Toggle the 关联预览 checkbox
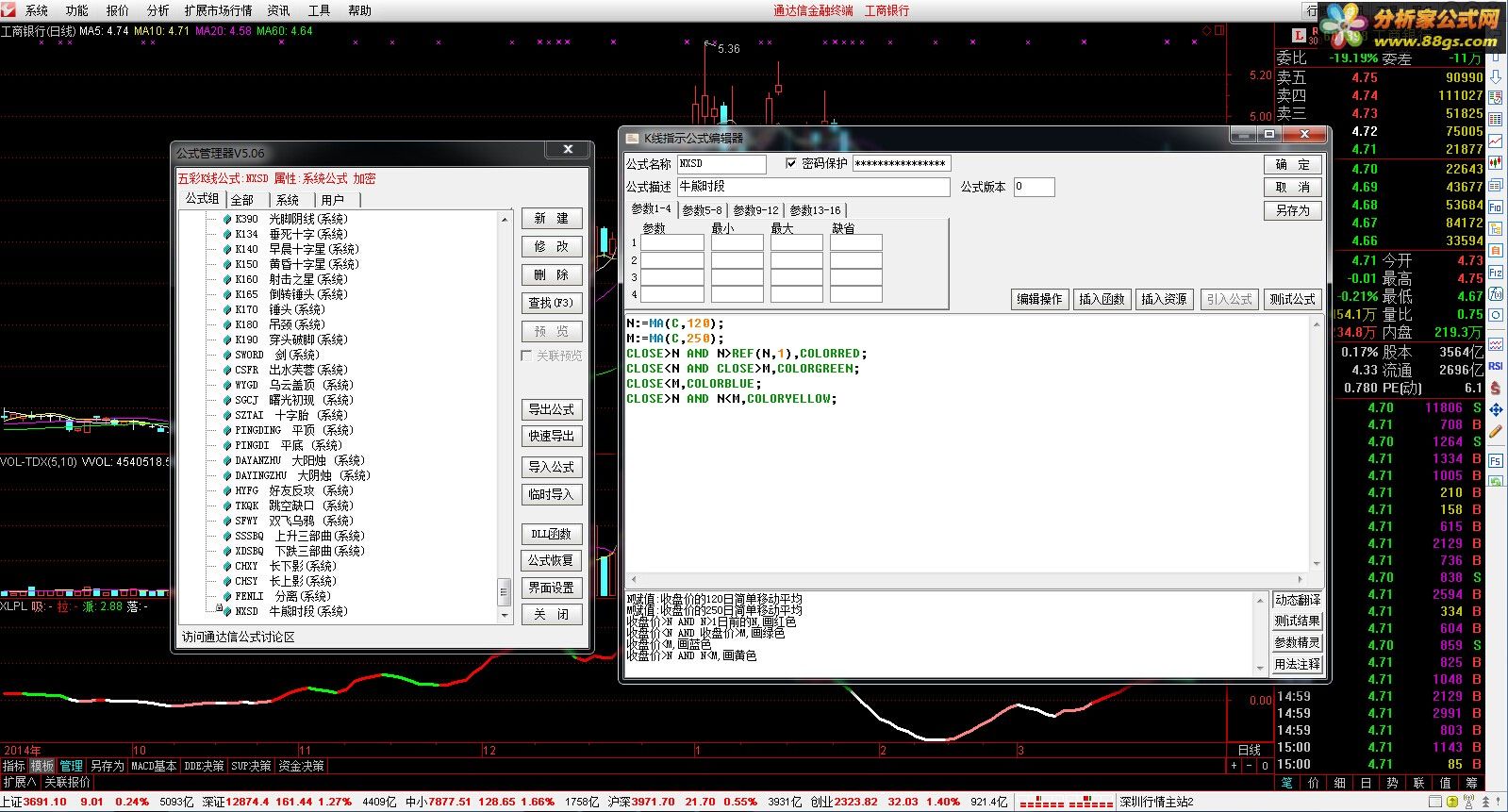Image resolution: width=1508 pixels, height=812 pixels. point(526,356)
